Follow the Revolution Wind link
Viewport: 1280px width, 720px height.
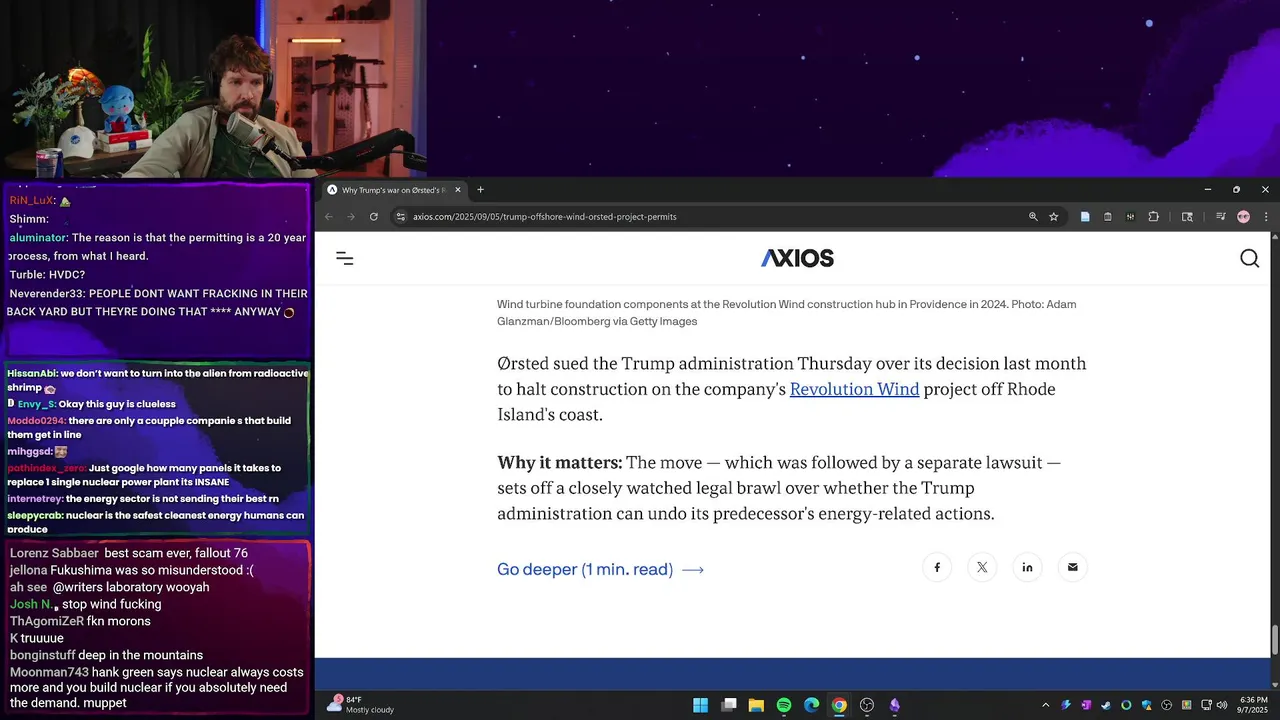[x=854, y=389]
